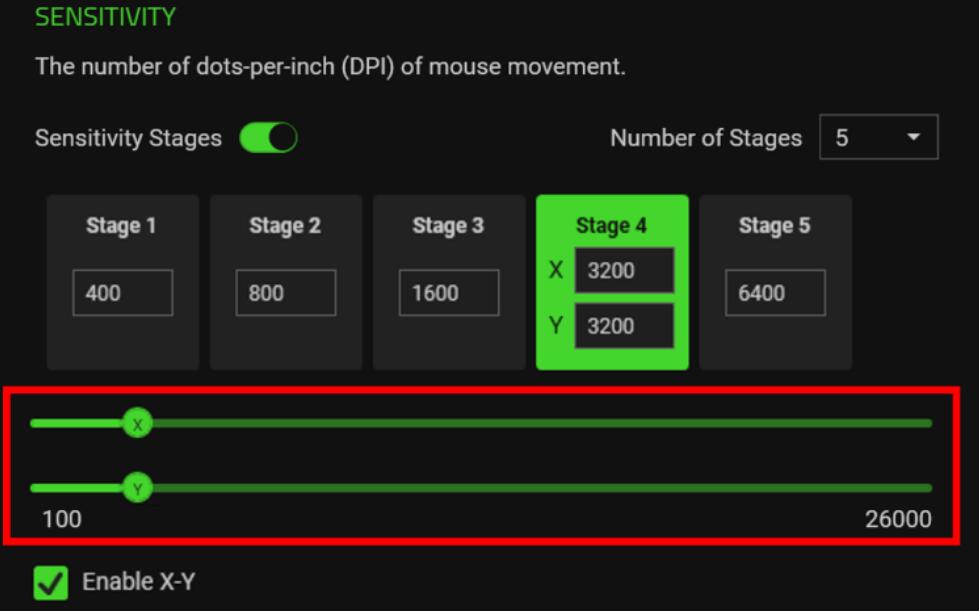Click the Stage 4 X value field
This screenshot has height=611, width=979.
coord(624,270)
